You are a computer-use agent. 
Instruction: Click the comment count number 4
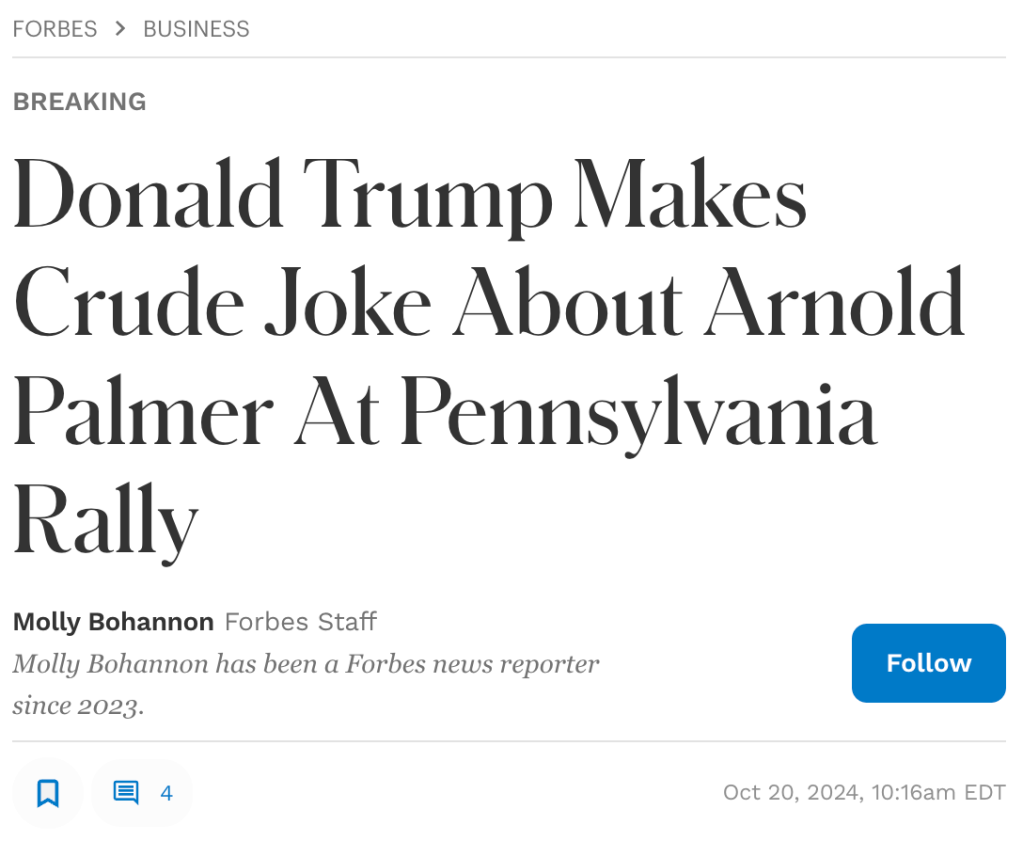(x=166, y=794)
